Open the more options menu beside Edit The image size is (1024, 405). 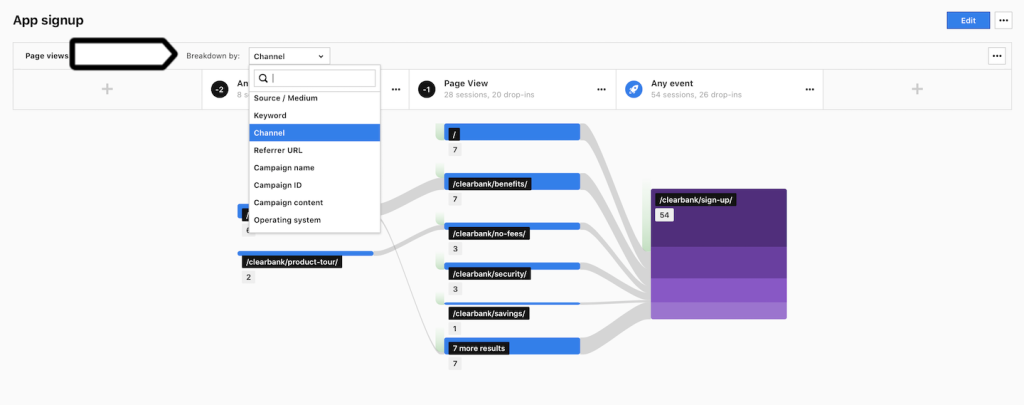point(1003,20)
